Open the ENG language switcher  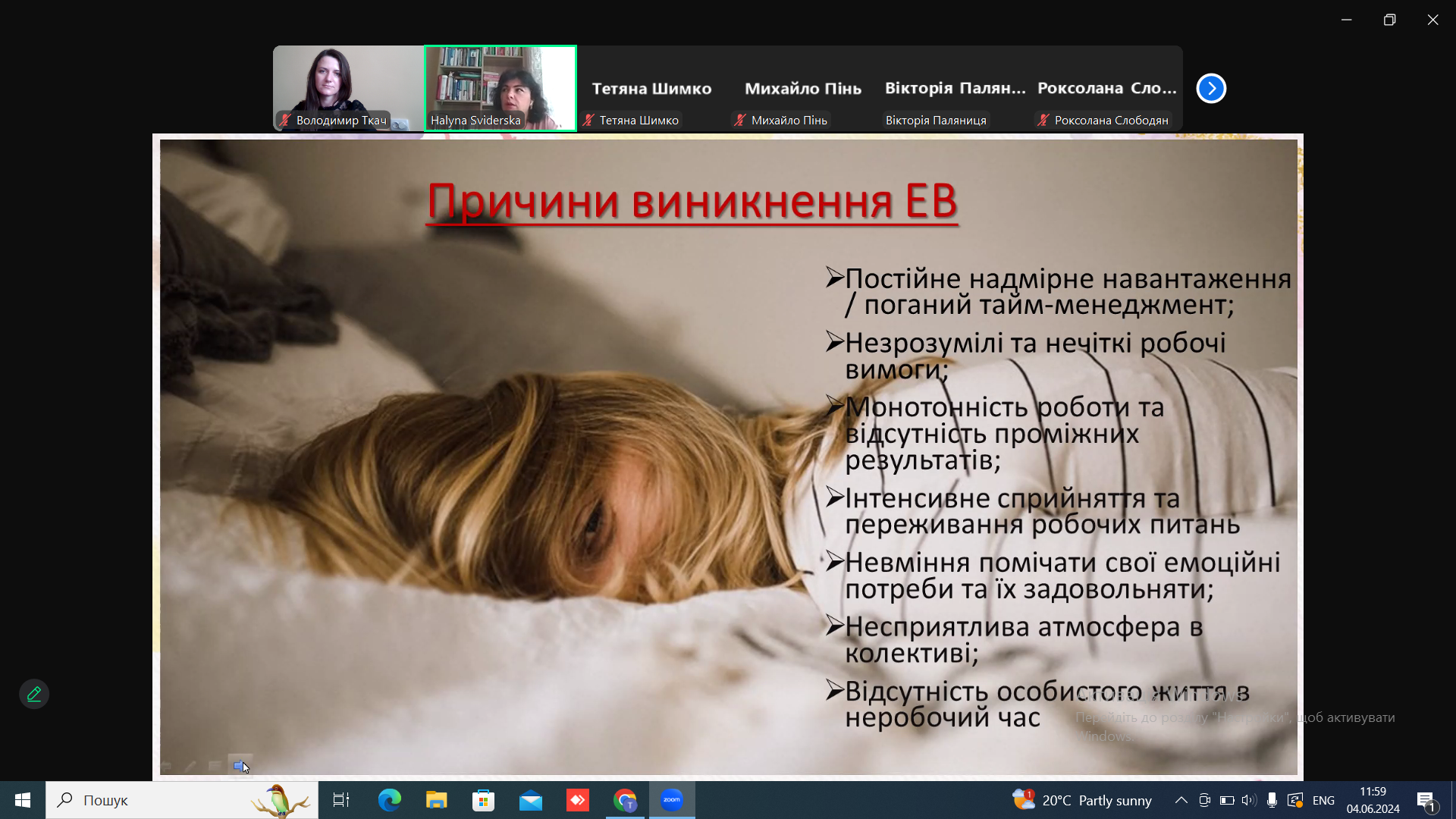(x=1323, y=800)
